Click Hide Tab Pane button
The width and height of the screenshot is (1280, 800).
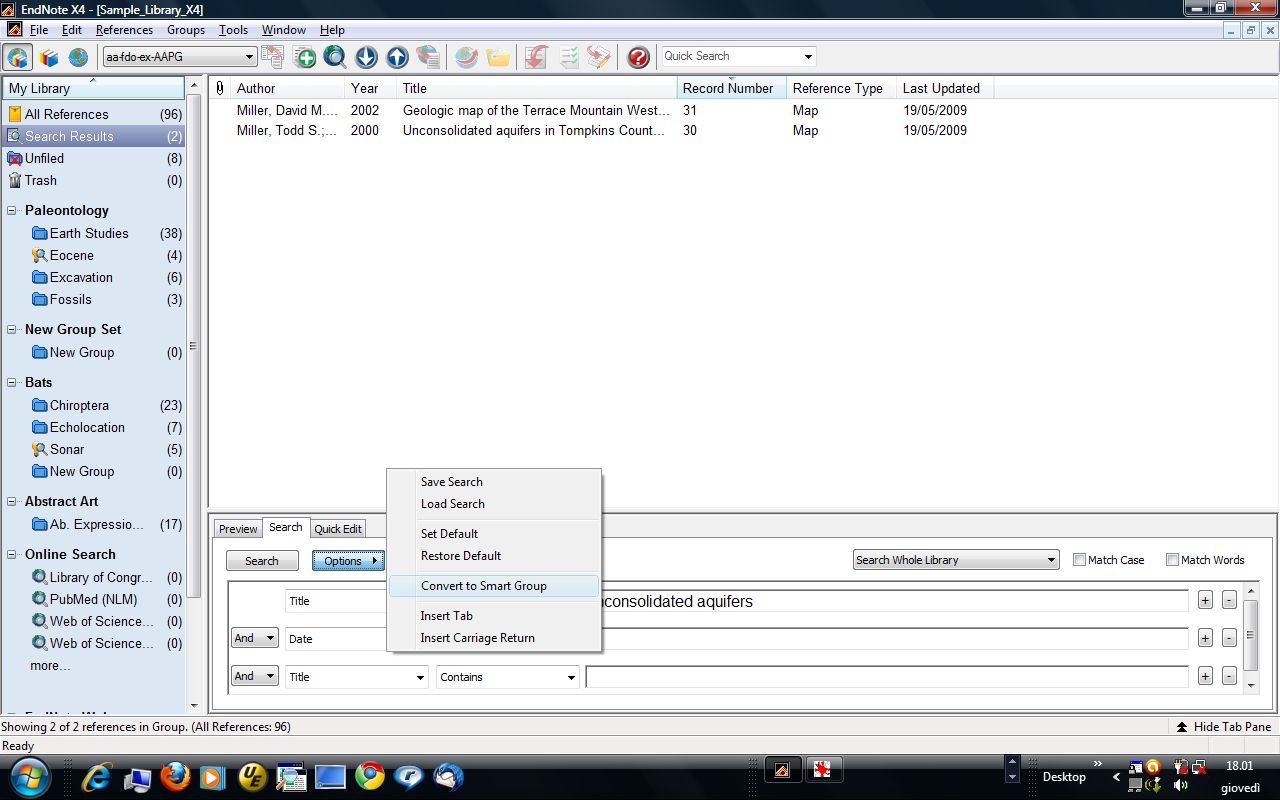(x=1224, y=727)
